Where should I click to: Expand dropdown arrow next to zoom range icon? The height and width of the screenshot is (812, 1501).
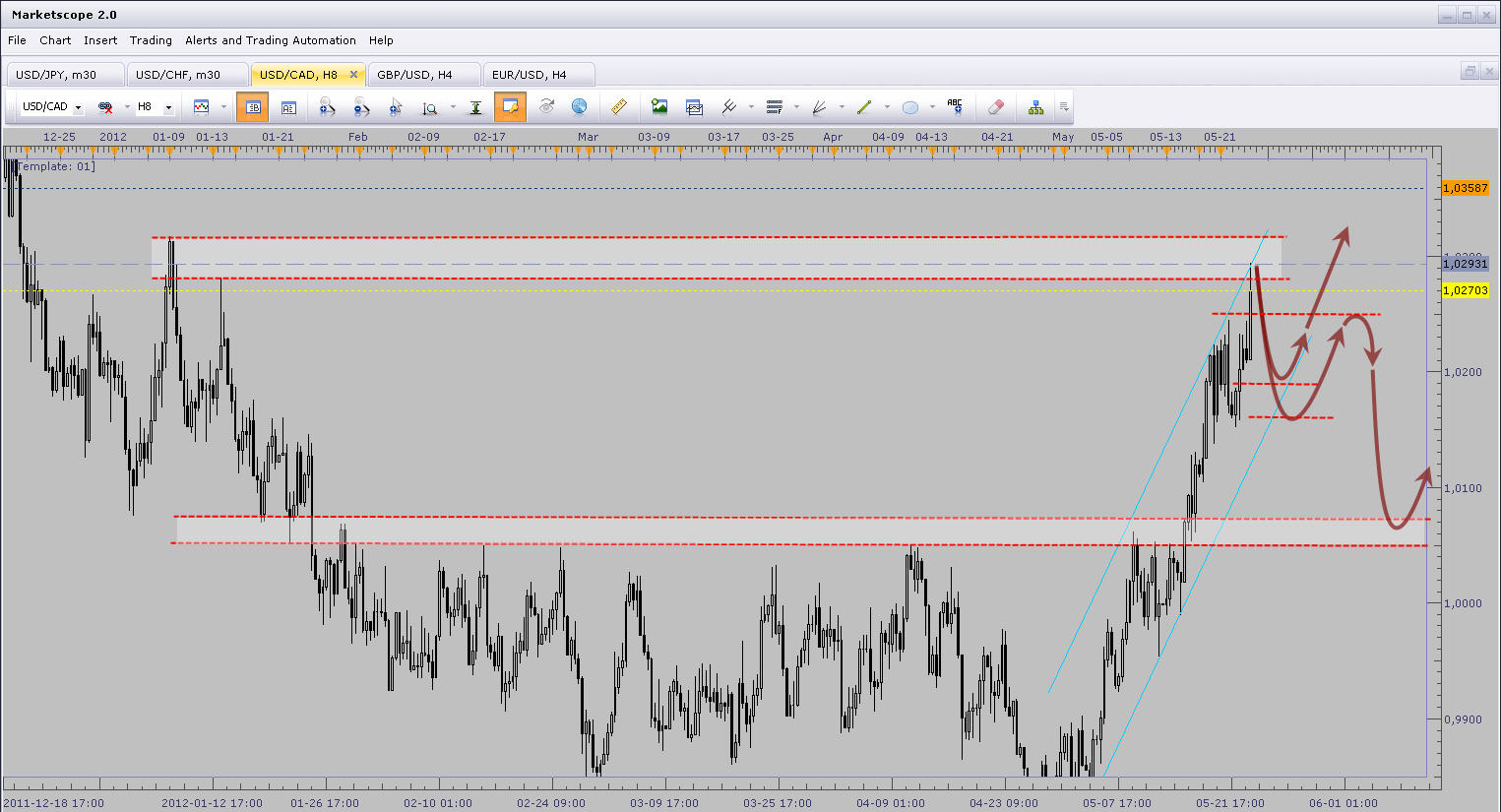(x=453, y=107)
